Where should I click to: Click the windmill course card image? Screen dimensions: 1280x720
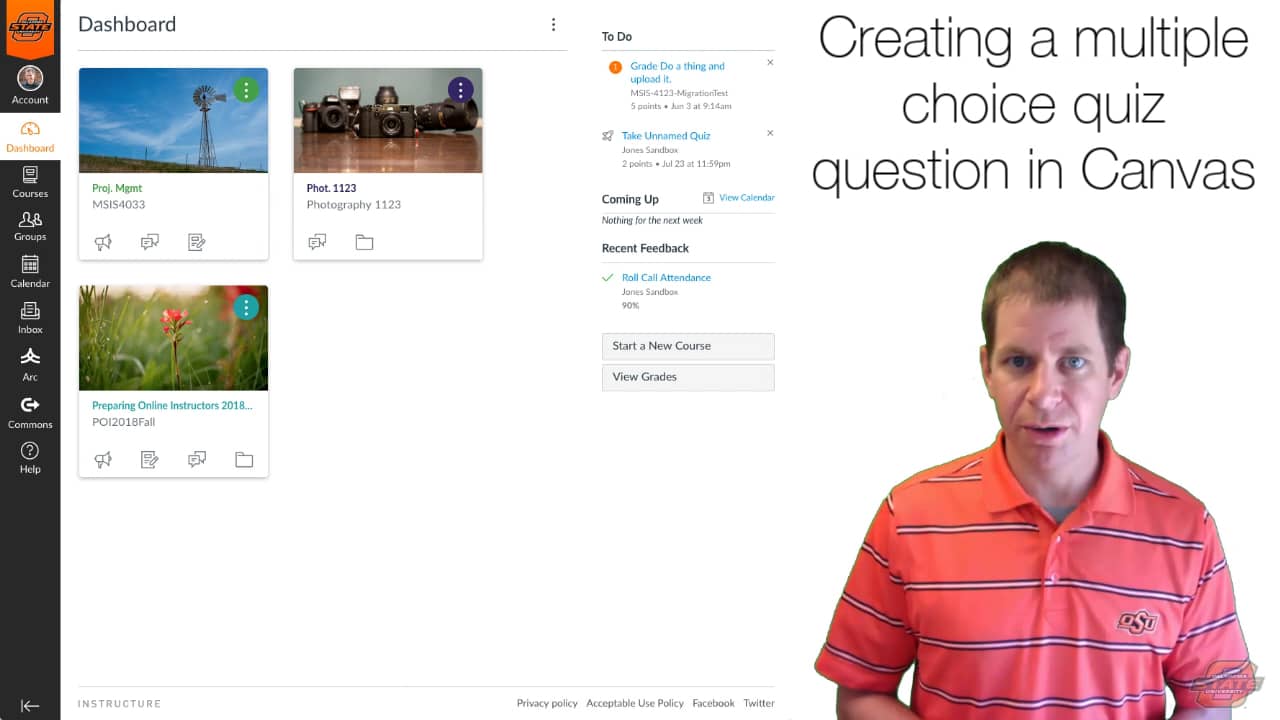coord(173,120)
